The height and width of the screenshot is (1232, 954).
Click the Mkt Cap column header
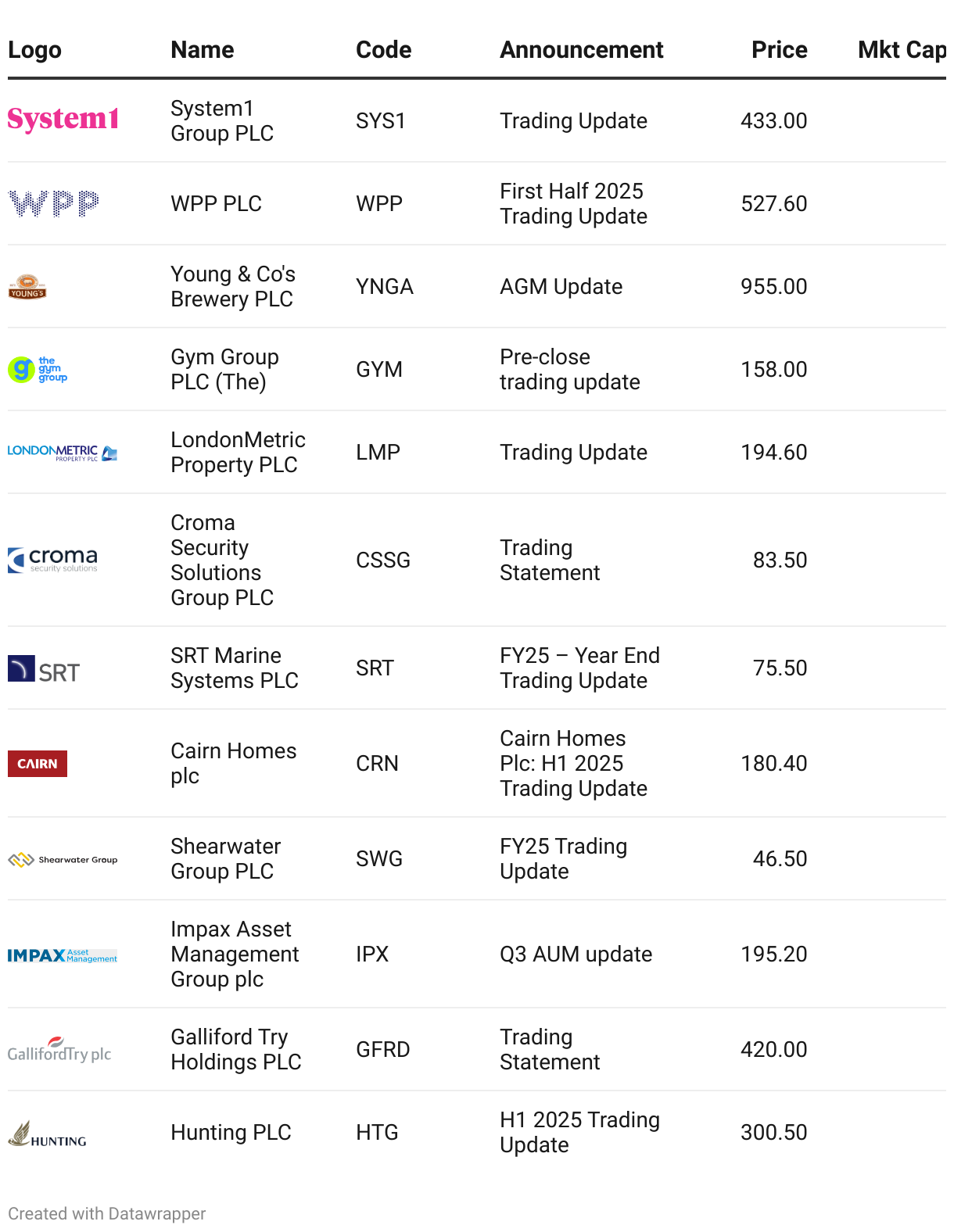[x=901, y=50]
